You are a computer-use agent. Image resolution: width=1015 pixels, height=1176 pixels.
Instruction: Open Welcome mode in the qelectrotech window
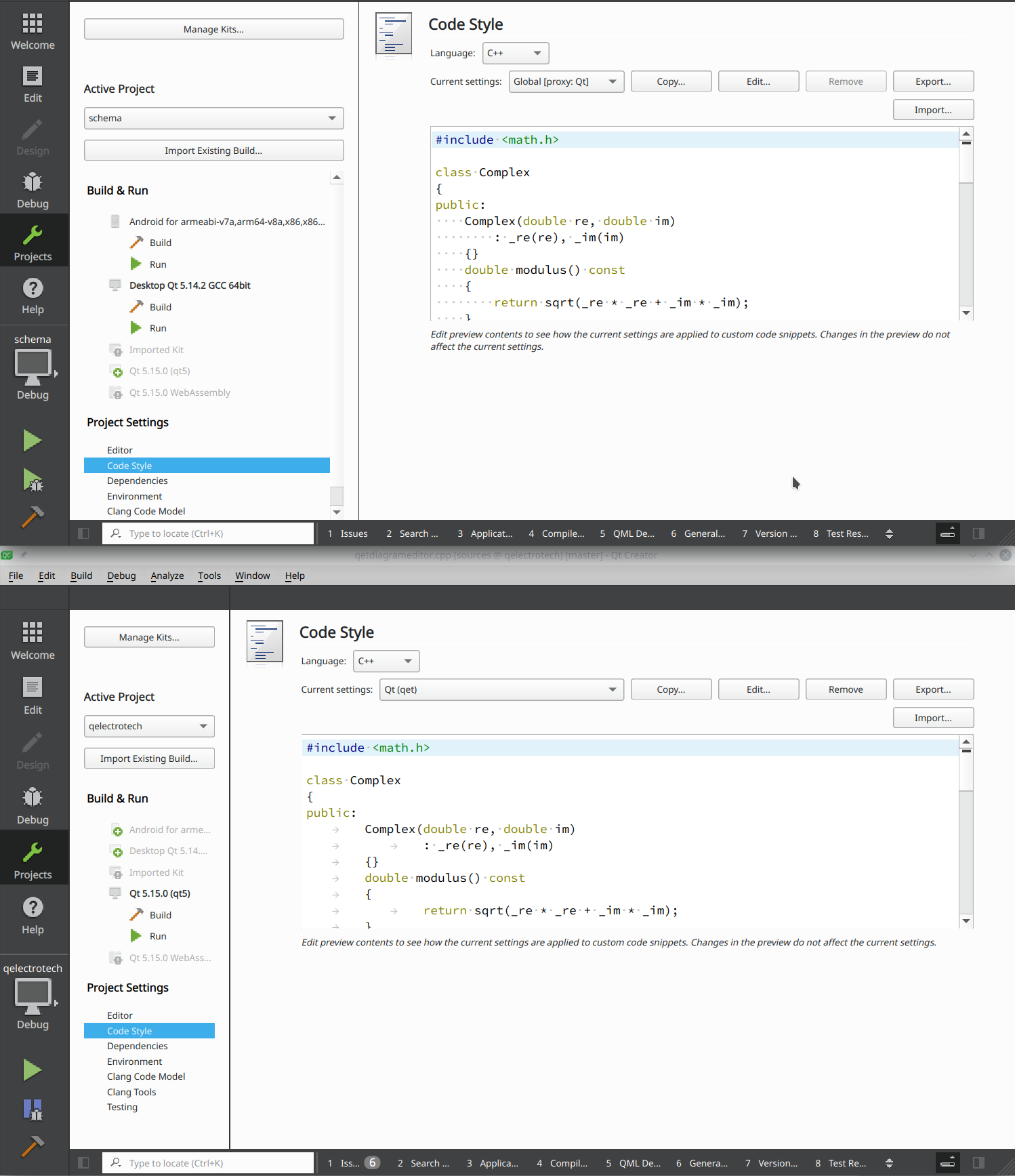coord(33,641)
